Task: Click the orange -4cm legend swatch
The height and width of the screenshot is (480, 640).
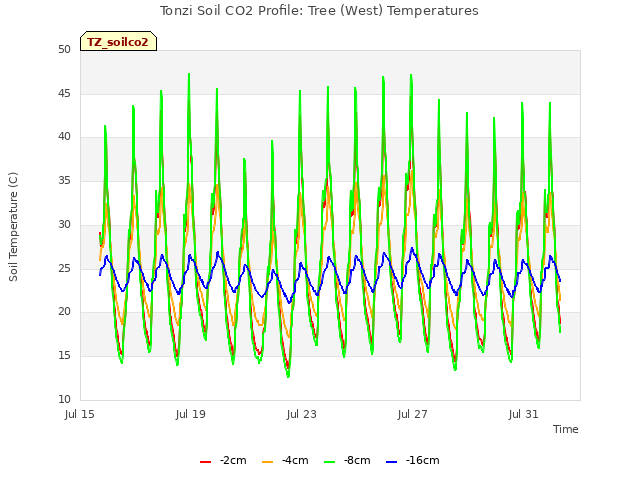Action: click(267, 462)
